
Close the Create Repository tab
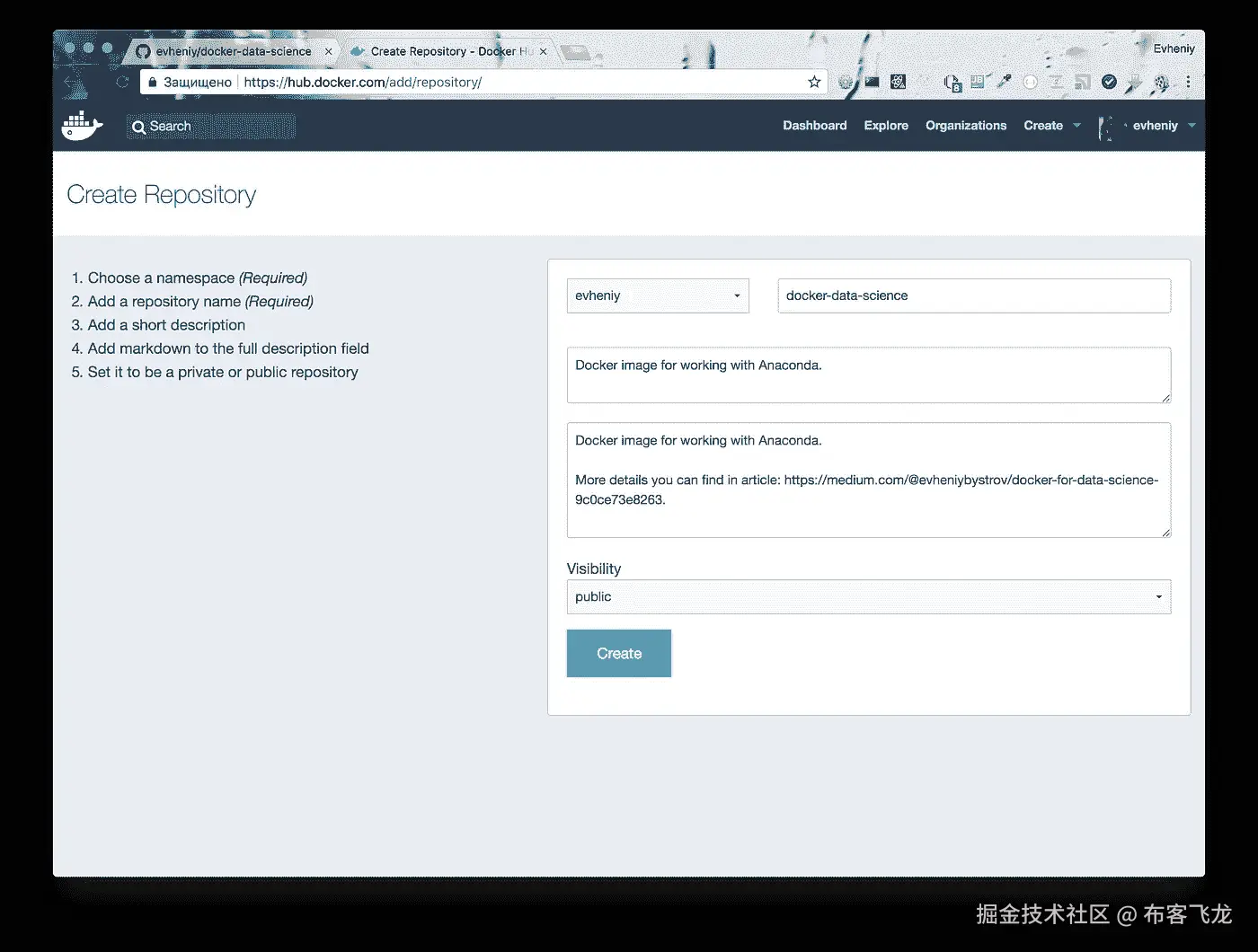543,51
